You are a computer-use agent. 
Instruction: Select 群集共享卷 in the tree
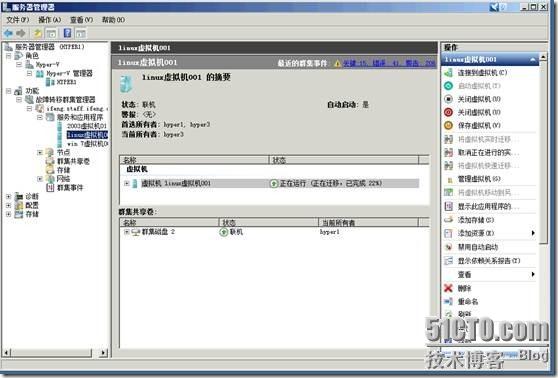pyautogui.click(x=73, y=161)
